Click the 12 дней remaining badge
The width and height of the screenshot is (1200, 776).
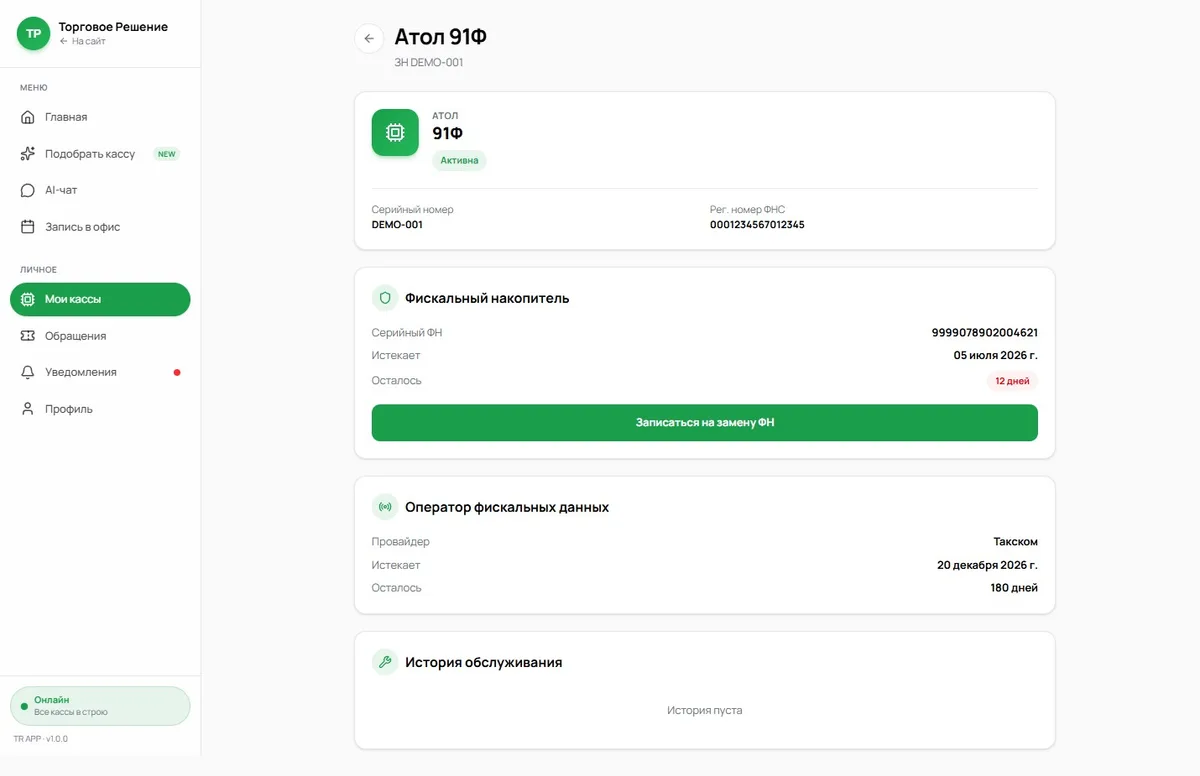(1012, 381)
